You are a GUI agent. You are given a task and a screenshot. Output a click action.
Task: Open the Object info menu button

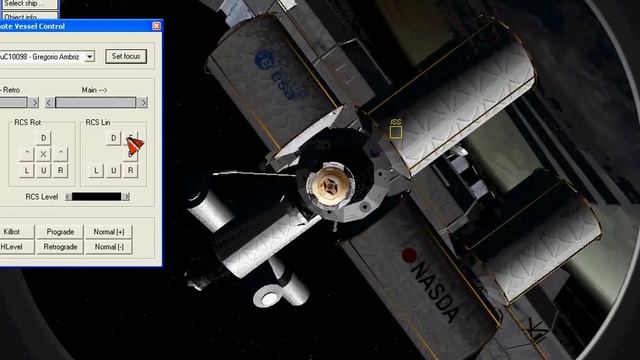point(30,16)
